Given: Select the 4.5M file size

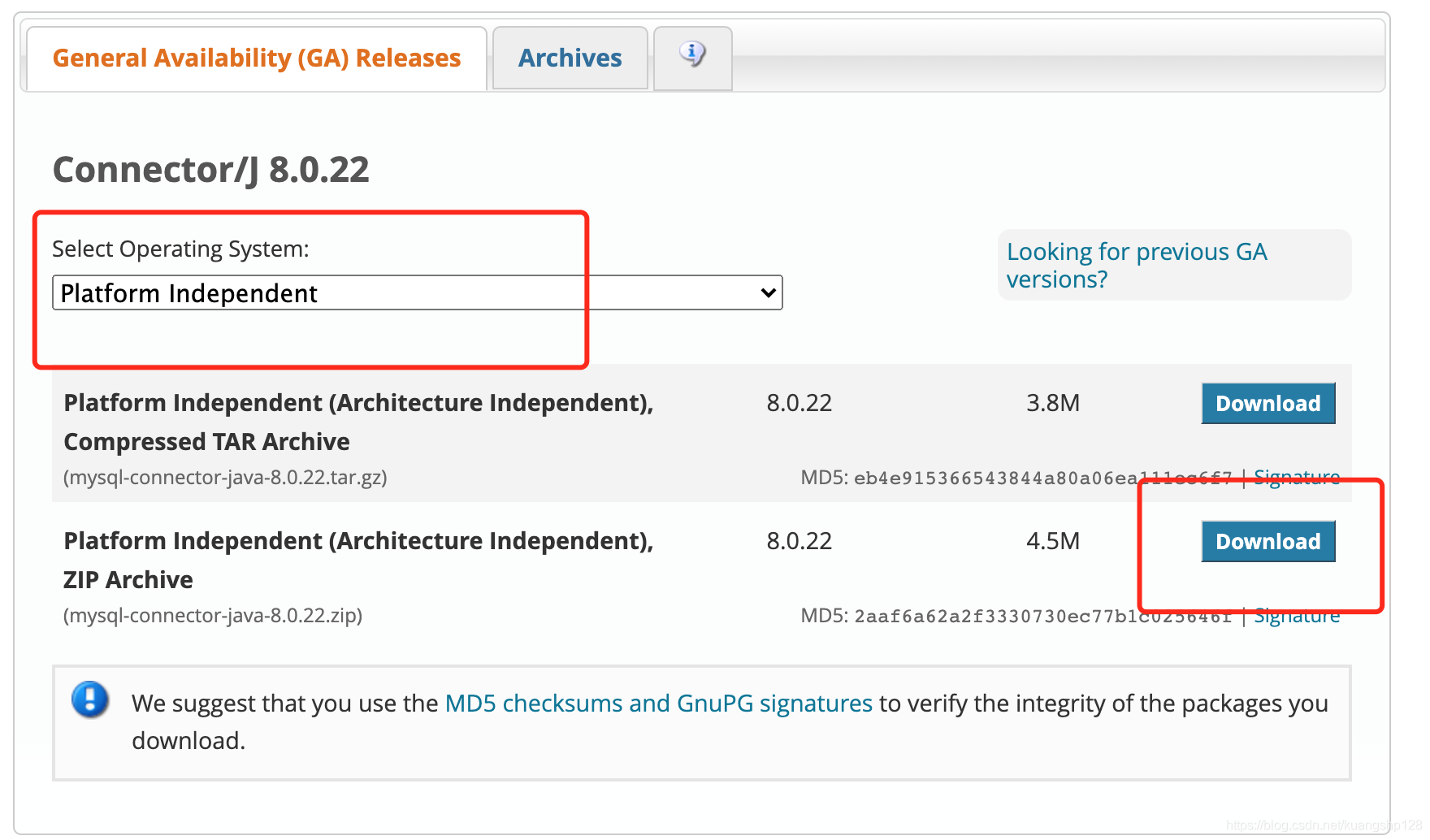Looking at the screenshot, I should coord(1053,541).
